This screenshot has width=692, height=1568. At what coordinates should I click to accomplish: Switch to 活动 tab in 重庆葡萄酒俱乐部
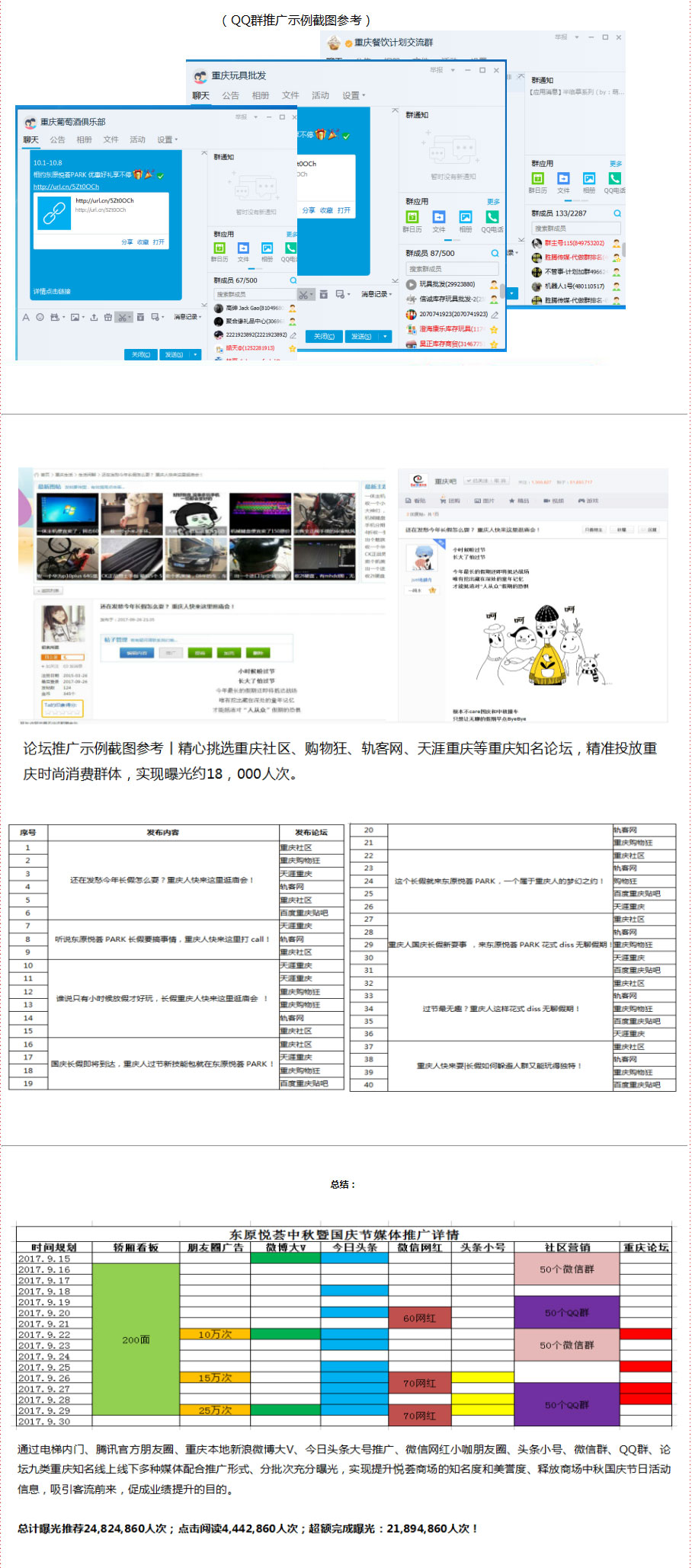coord(137,139)
